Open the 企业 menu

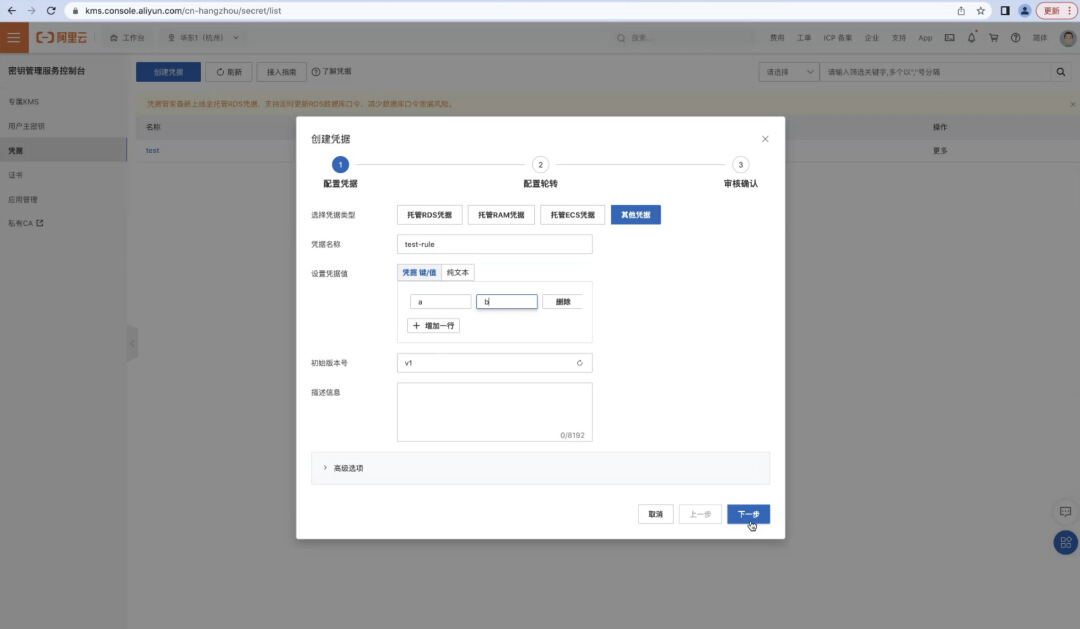(x=872, y=38)
